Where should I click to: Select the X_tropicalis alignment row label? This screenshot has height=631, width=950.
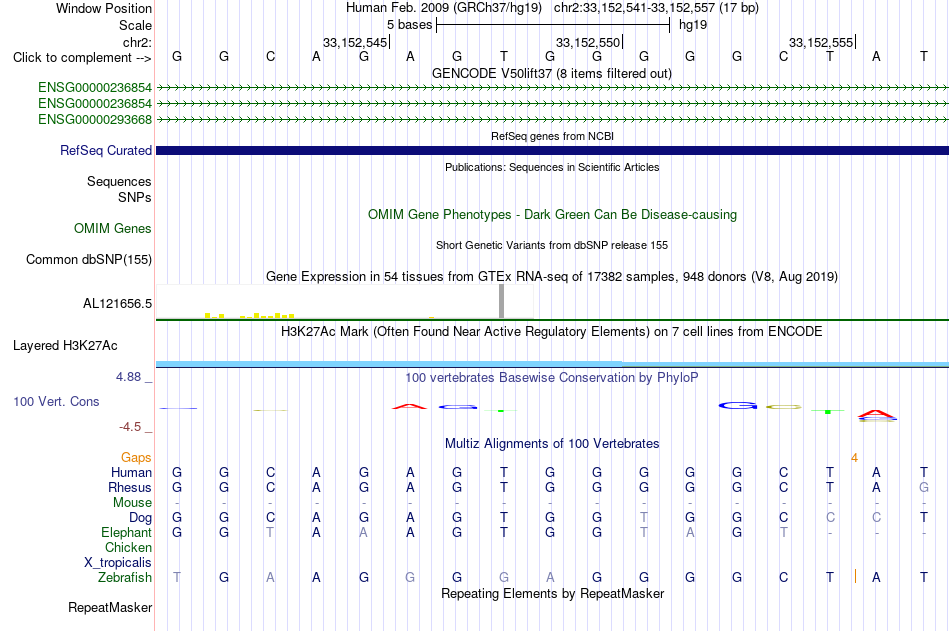click(118, 563)
